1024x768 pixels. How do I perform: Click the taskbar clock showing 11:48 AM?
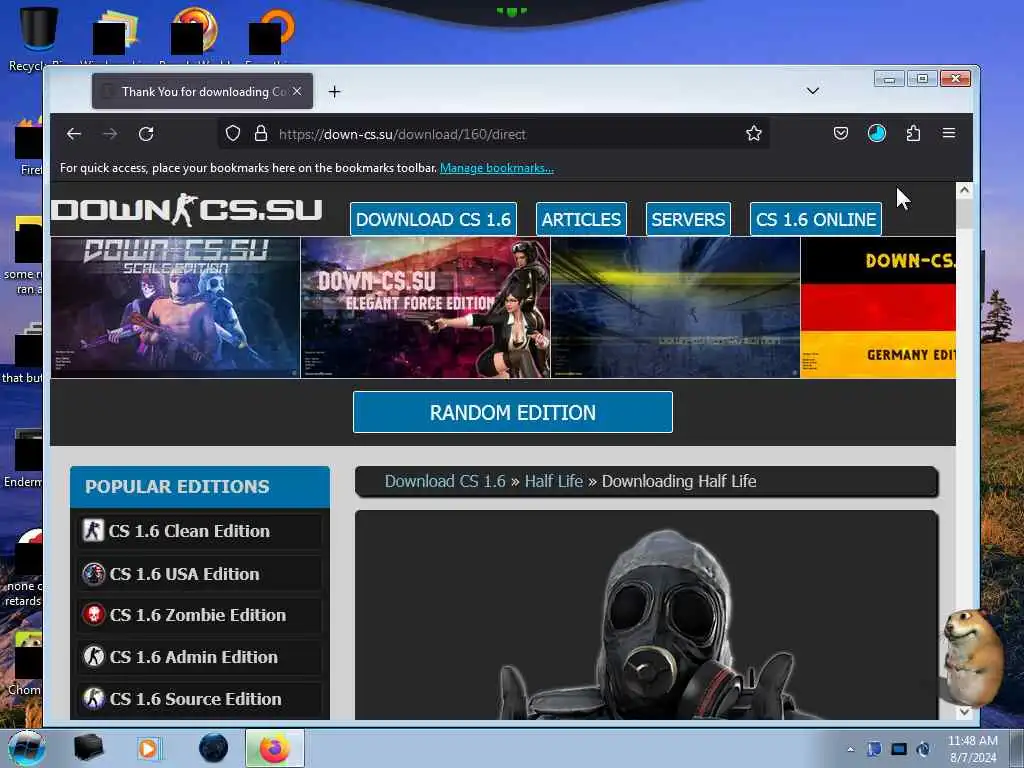tap(972, 749)
